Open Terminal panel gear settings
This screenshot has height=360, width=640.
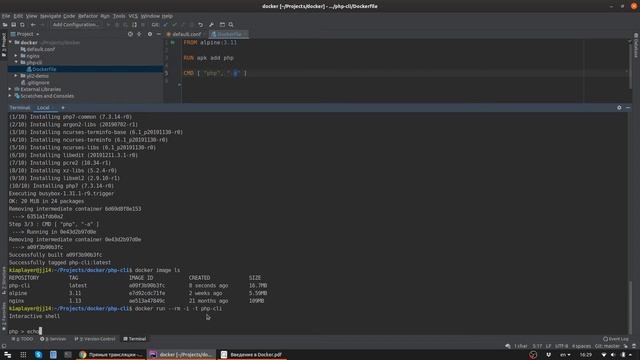[619, 108]
